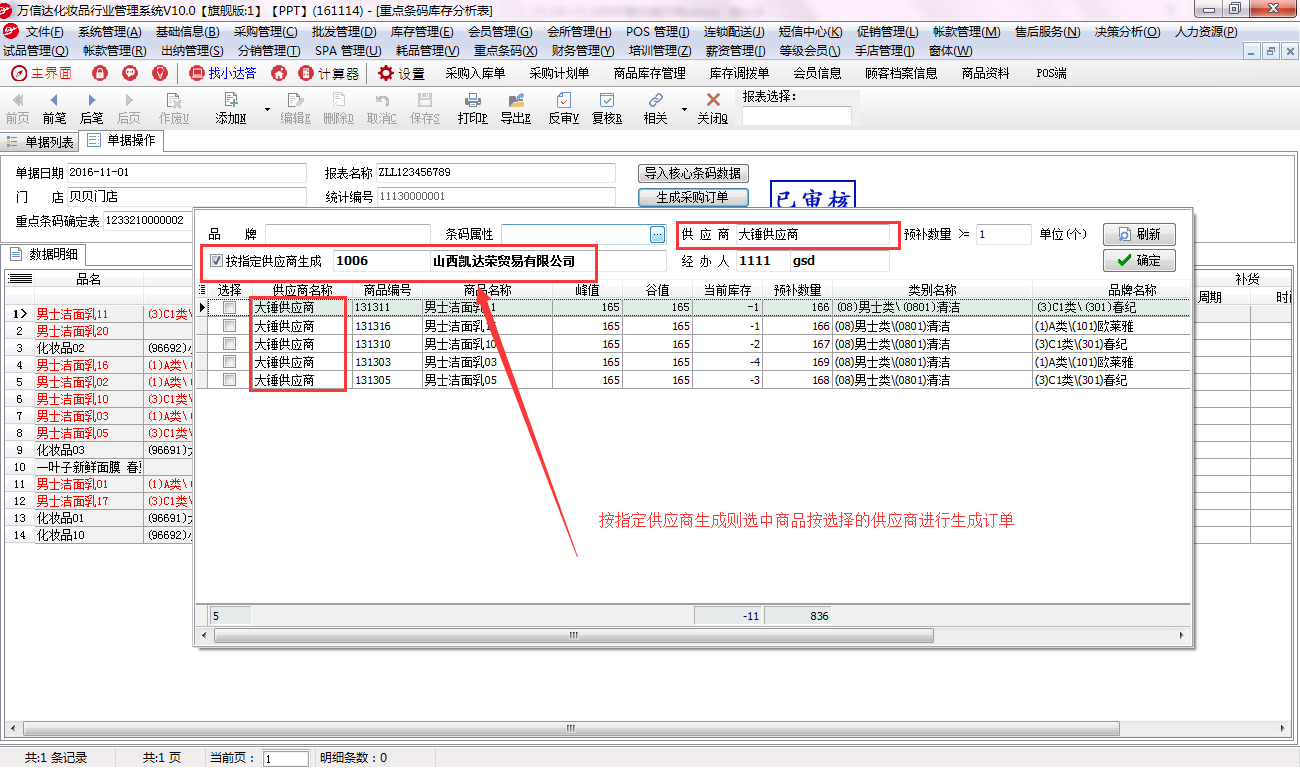
Task: Click the 供应商 input field
Action: 812,235
